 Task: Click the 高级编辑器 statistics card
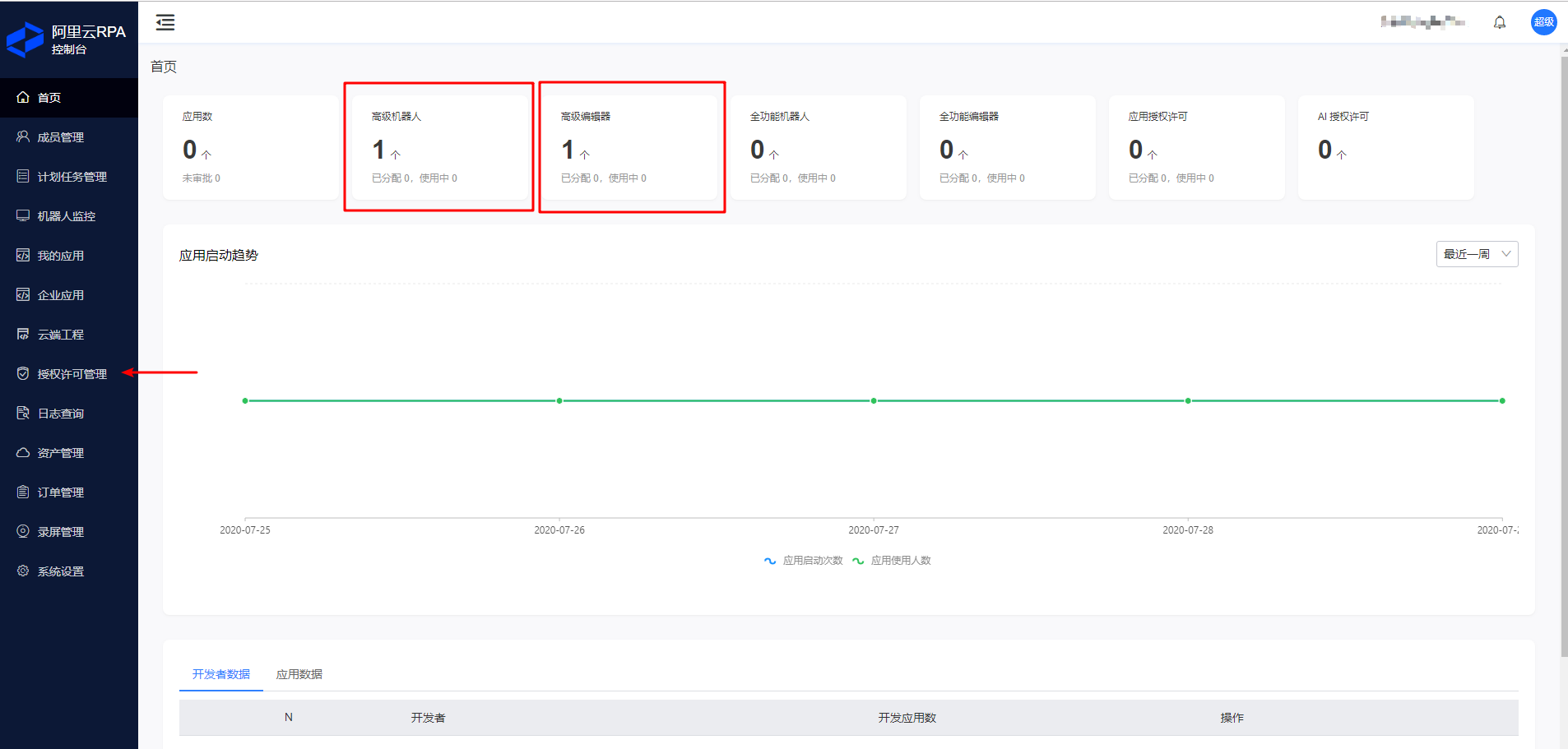point(629,147)
